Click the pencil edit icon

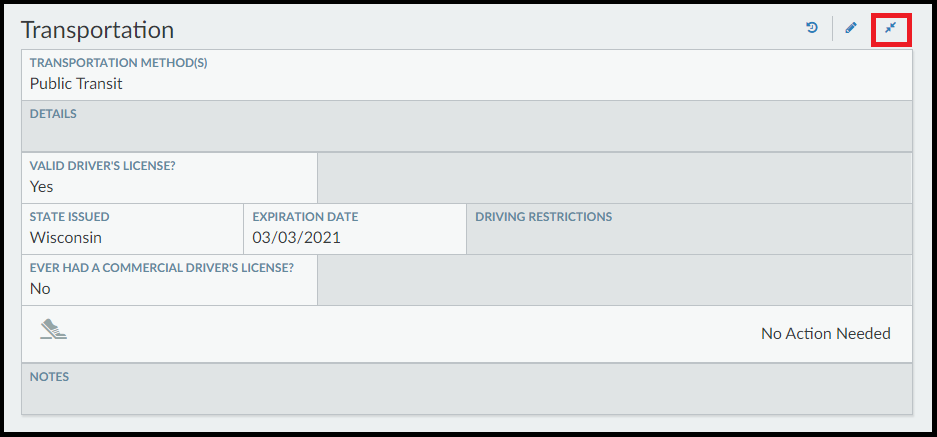pos(851,28)
